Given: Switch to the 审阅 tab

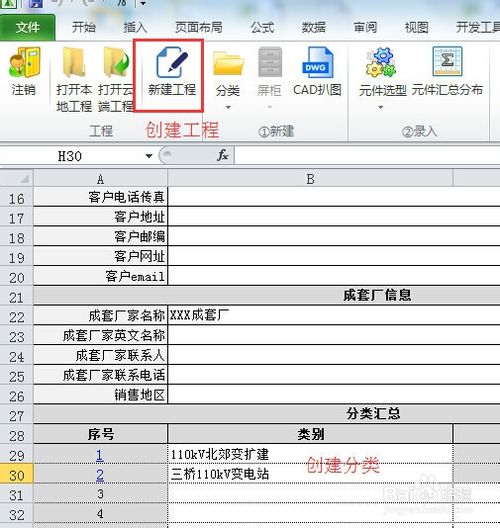Looking at the screenshot, I should [x=365, y=27].
